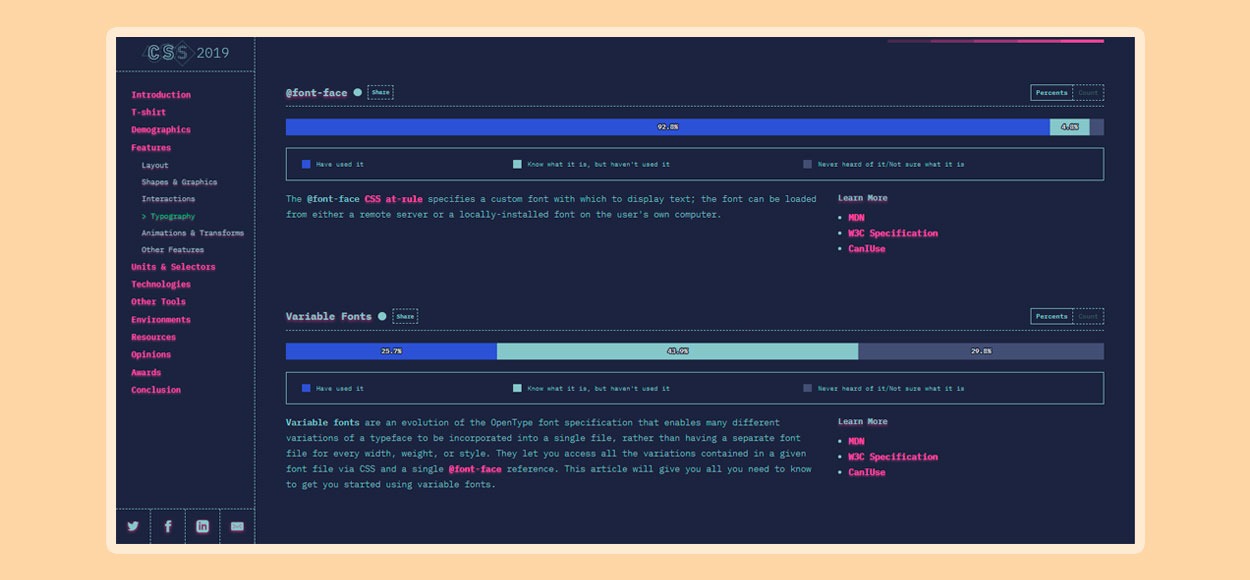
Task: Go to Other Tools section
Action: [158, 302]
